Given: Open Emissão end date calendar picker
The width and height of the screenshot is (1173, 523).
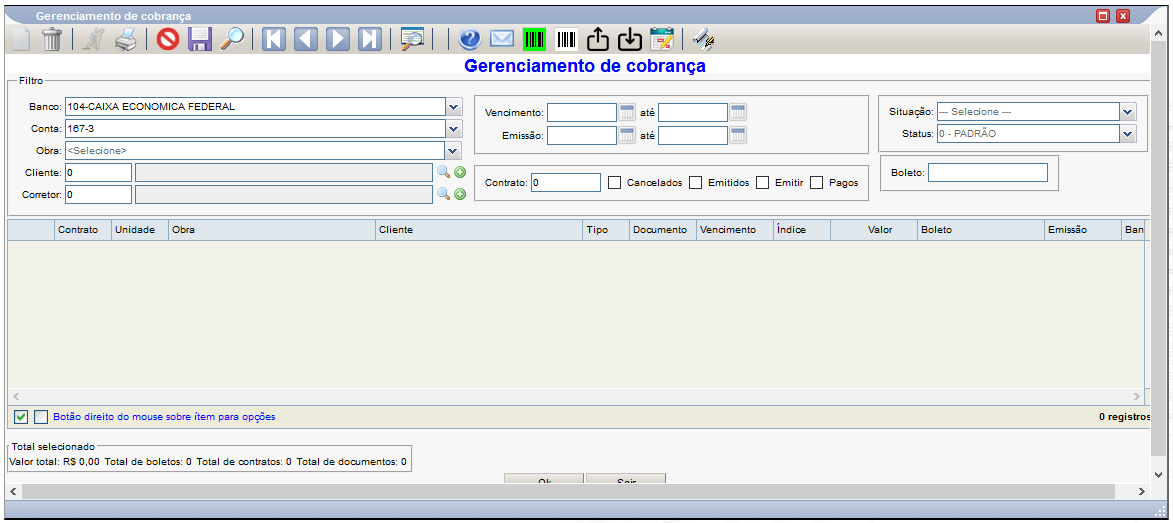Looking at the screenshot, I should pyautogui.click(x=738, y=135).
